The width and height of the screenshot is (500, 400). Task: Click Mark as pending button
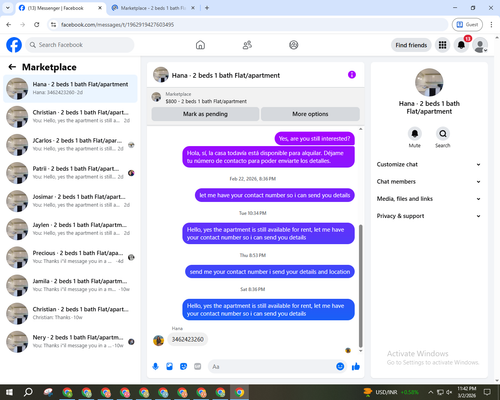point(205,114)
